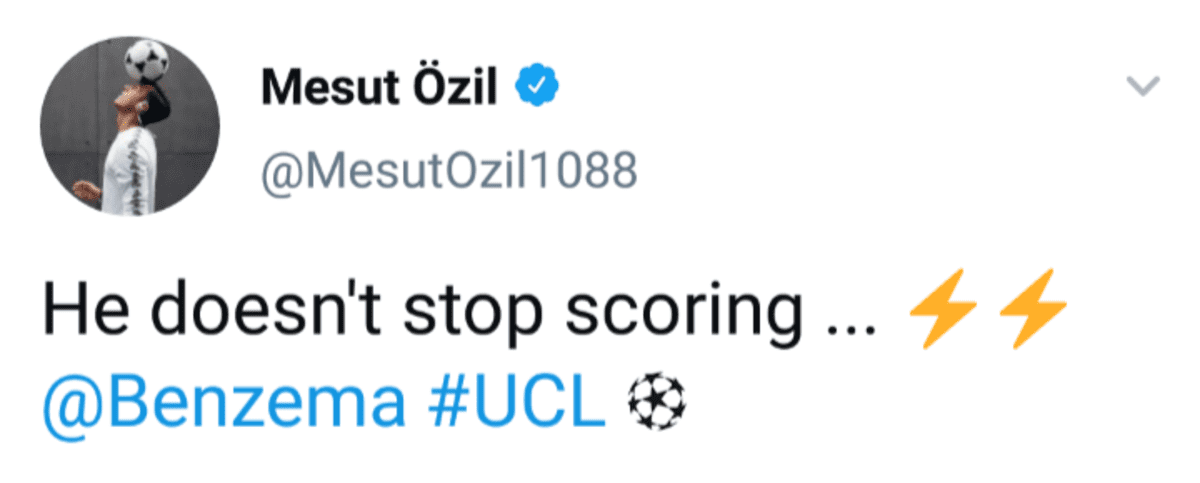Open the tweet options chevron menu
This screenshot has height=483, width=1200.
(x=1143, y=87)
